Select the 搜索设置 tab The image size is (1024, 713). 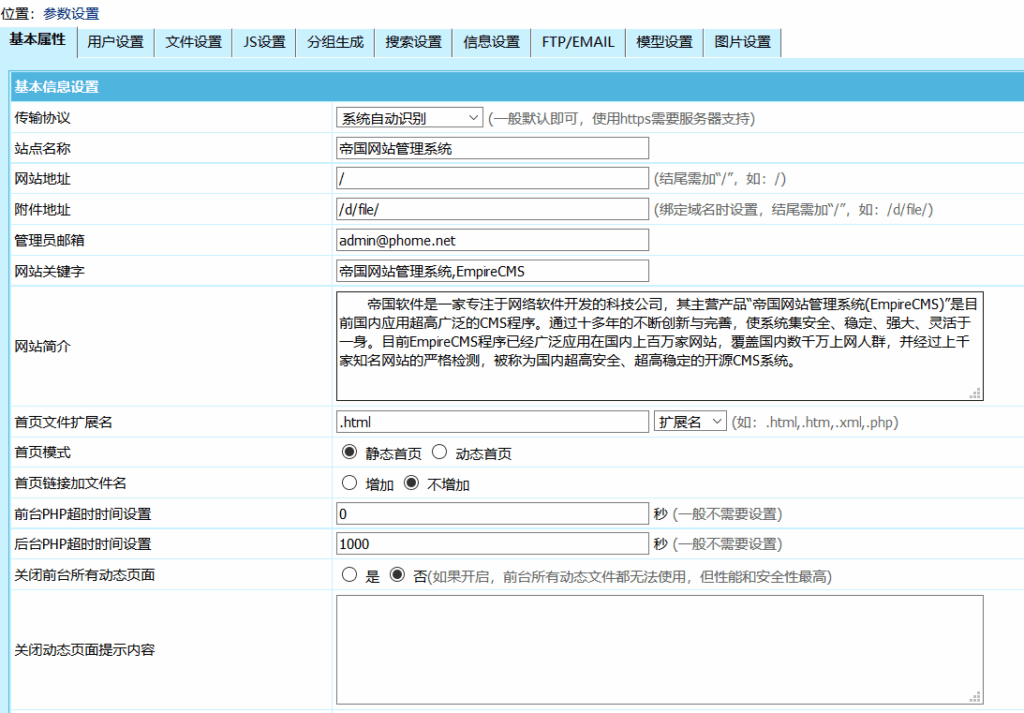[413, 42]
